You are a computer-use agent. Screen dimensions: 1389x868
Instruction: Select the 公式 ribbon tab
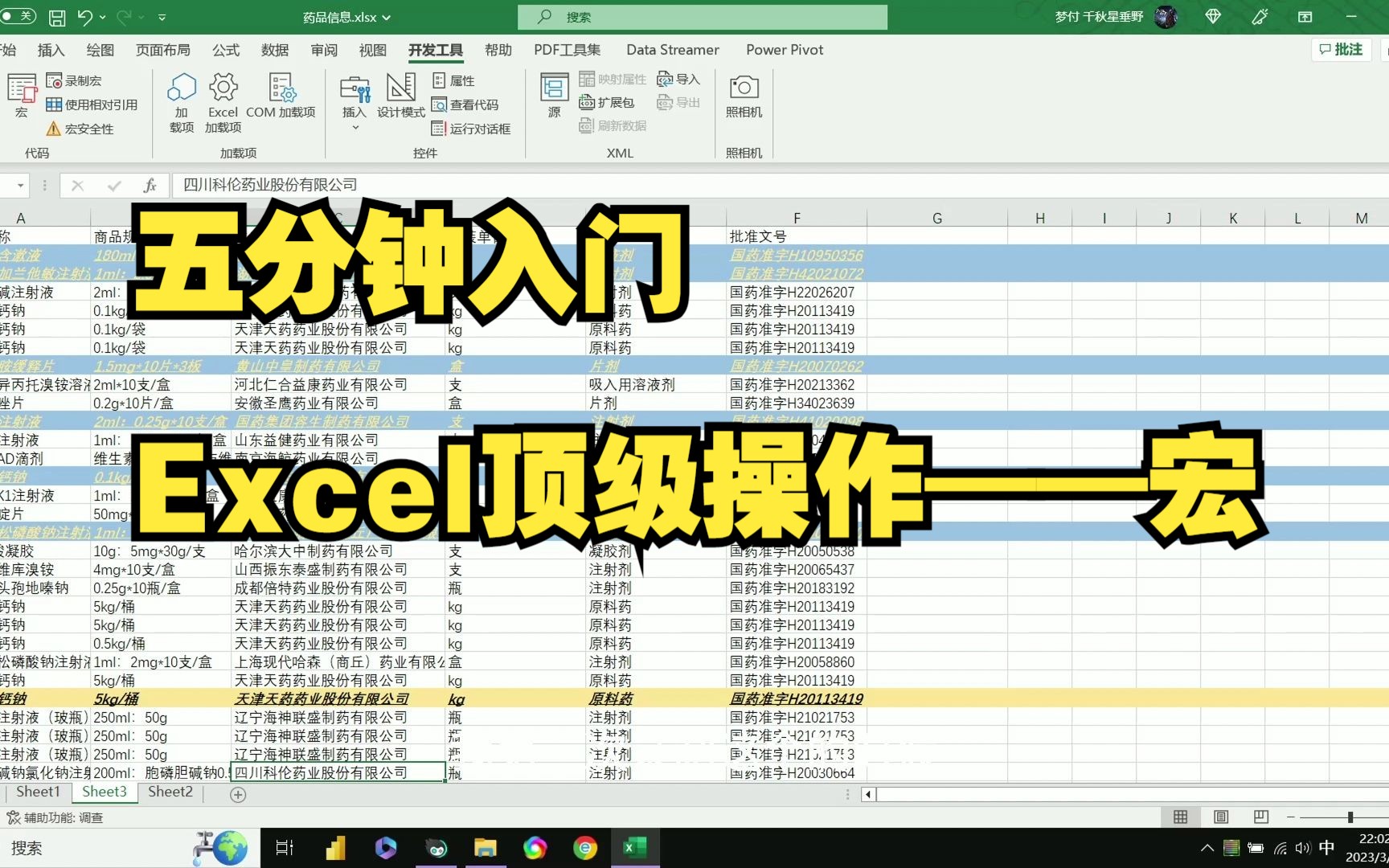226,50
